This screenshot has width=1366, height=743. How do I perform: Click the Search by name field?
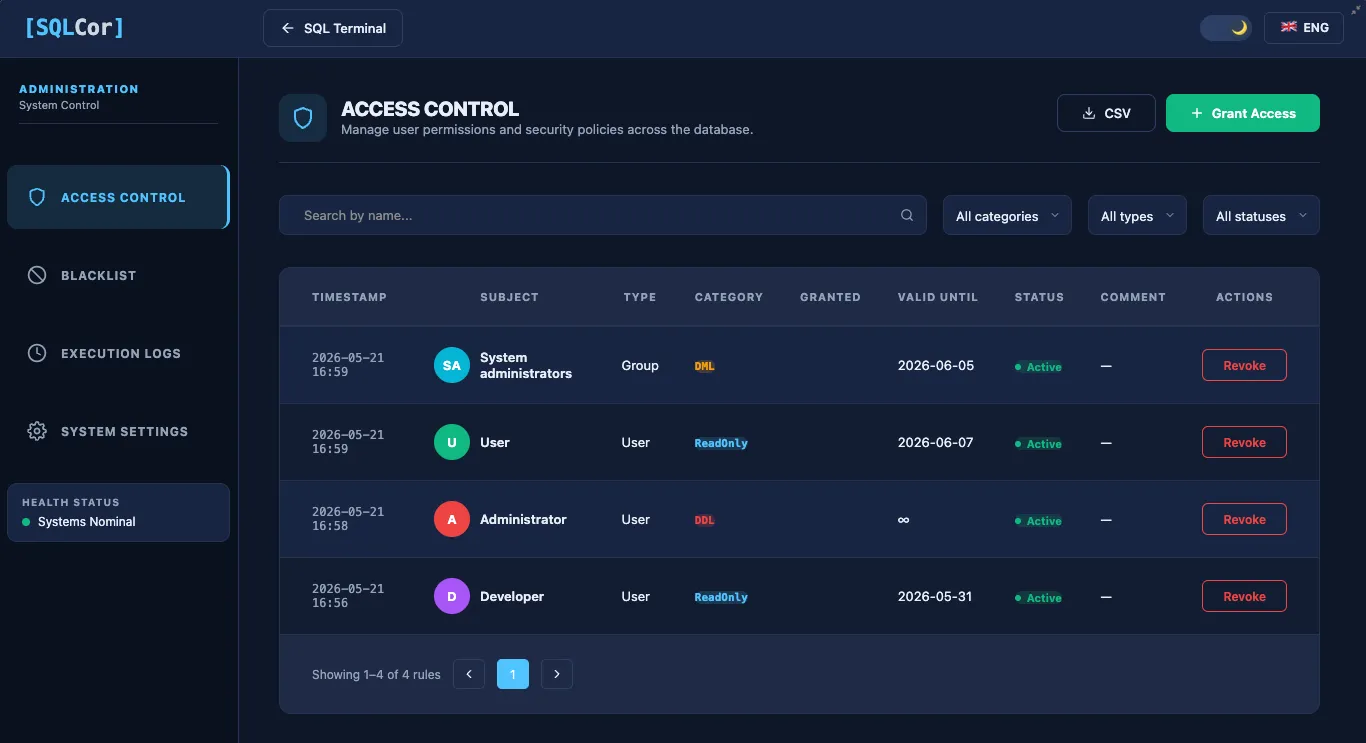click(603, 215)
